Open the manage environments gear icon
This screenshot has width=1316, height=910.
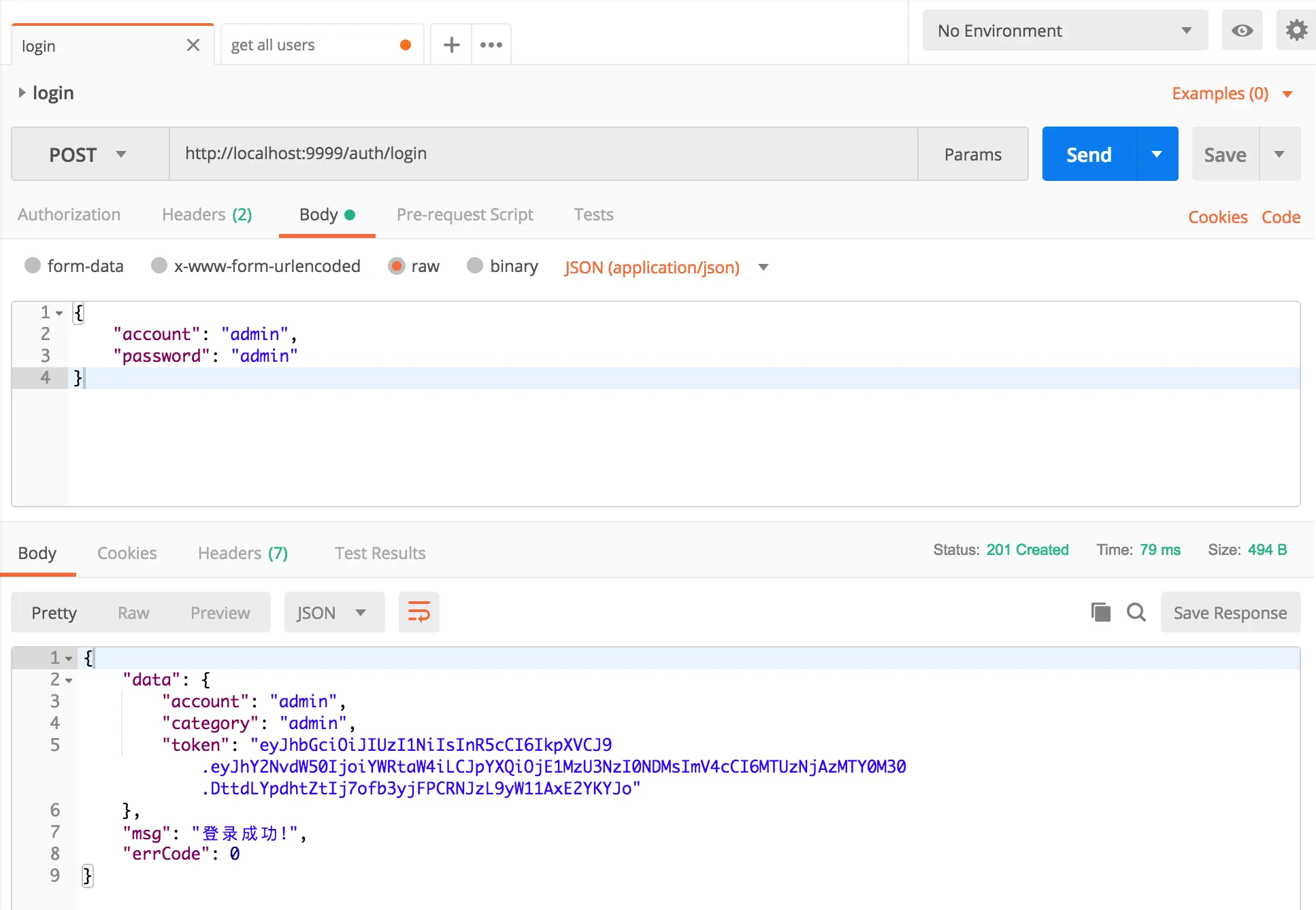coord(1296,31)
